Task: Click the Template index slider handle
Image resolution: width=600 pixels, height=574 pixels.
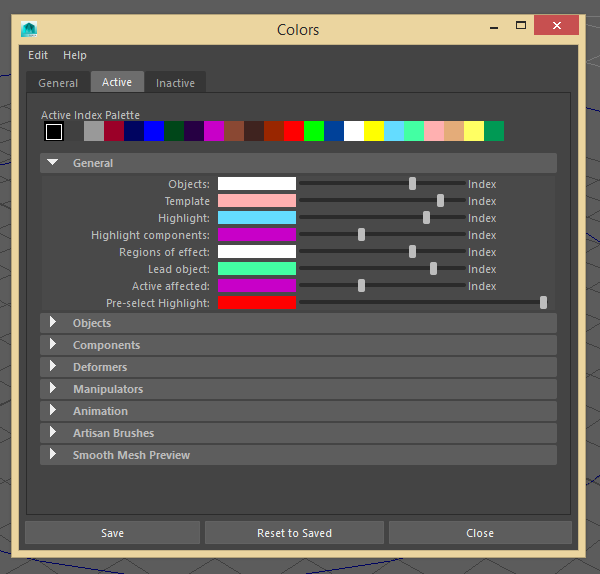Action: pos(440,201)
